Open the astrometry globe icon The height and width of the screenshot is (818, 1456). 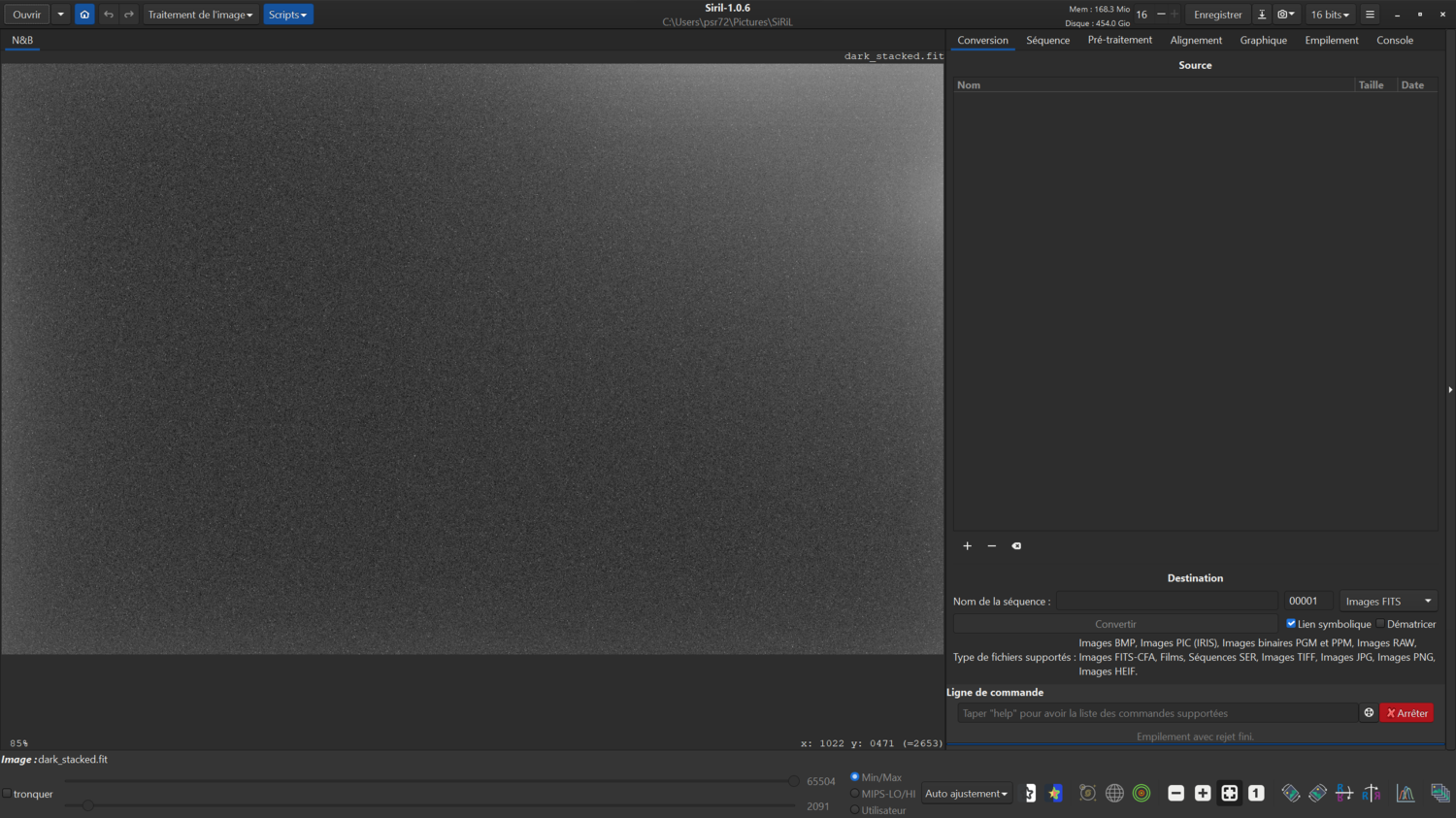coord(1114,794)
